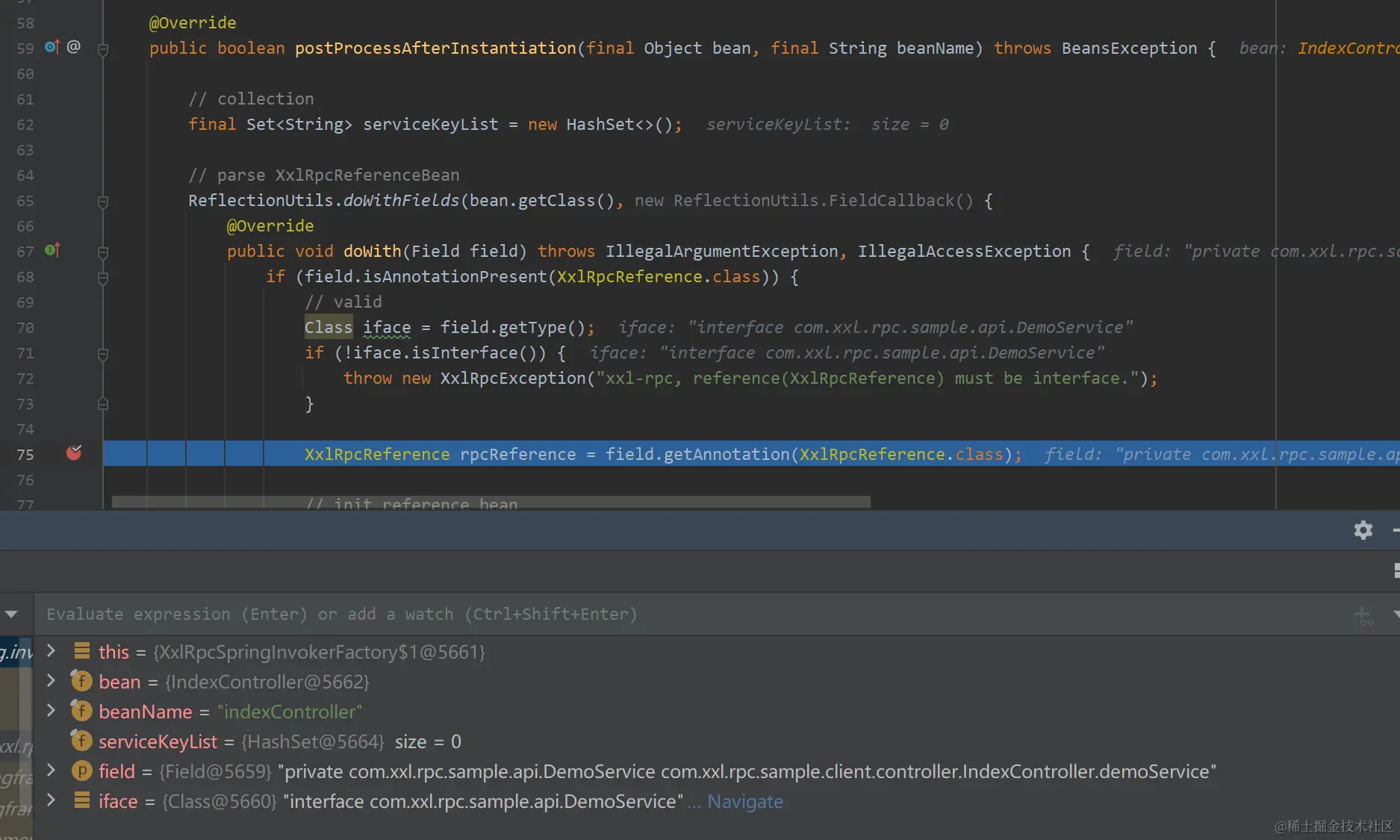The width and height of the screenshot is (1400, 840).
Task: Click 'postProcessAfterInstantiation' method name
Action: click(x=435, y=49)
